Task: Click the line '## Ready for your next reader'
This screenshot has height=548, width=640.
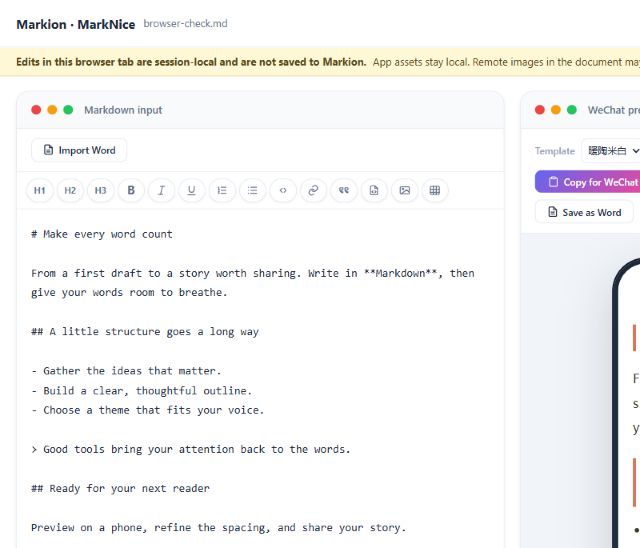Action: pyautogui.click(x=120, y=488)
